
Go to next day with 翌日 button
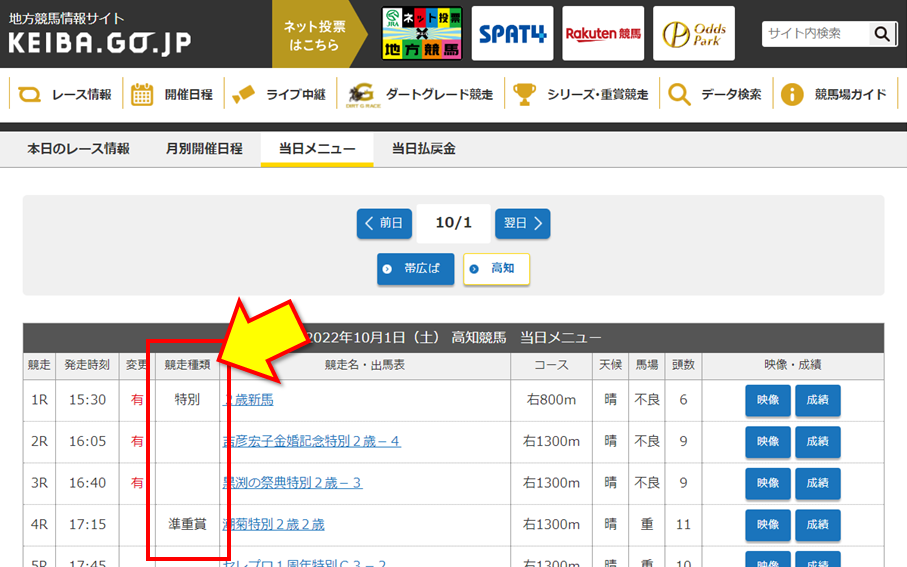(522, 223)
